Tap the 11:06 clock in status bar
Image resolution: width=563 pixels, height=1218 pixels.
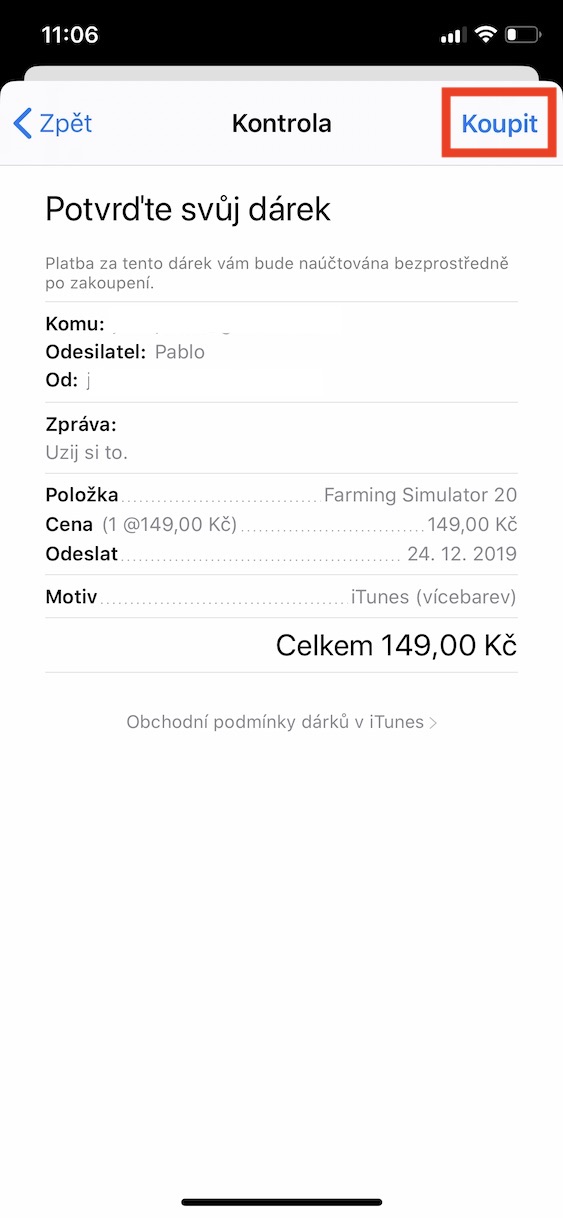click(x=70, y=34)
